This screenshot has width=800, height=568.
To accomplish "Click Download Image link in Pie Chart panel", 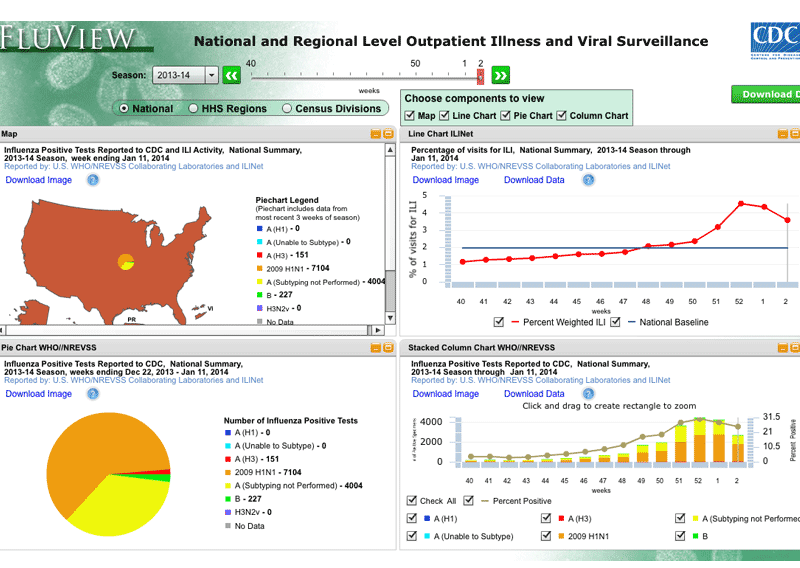I will click(x=39, y=394).
